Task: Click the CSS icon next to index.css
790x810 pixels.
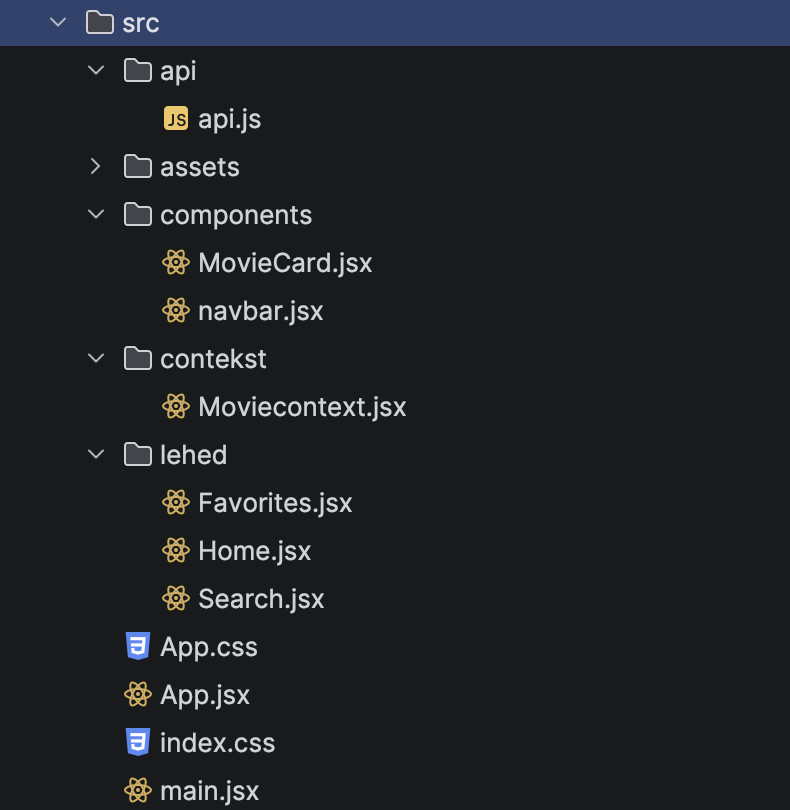Action: pyautogui.click(x=137, y=743)
